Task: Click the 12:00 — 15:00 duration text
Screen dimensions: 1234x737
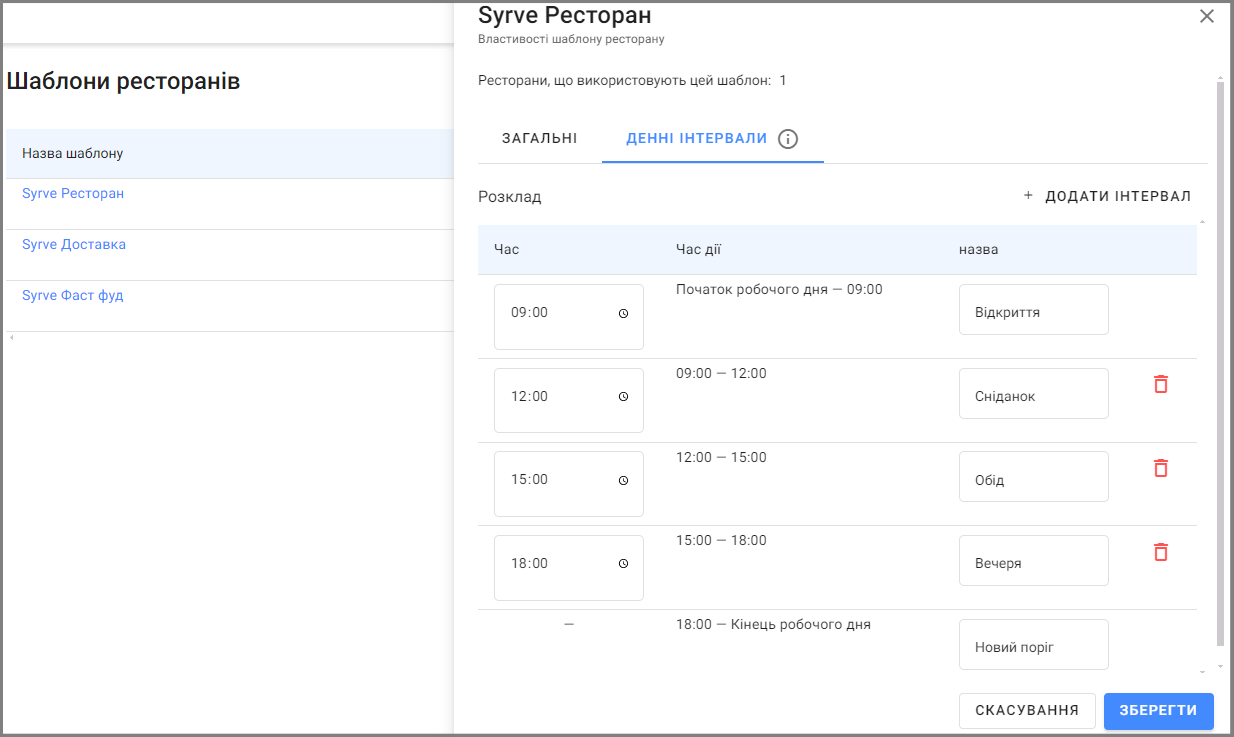Action: pyautogui.click(x=721, y=457)
